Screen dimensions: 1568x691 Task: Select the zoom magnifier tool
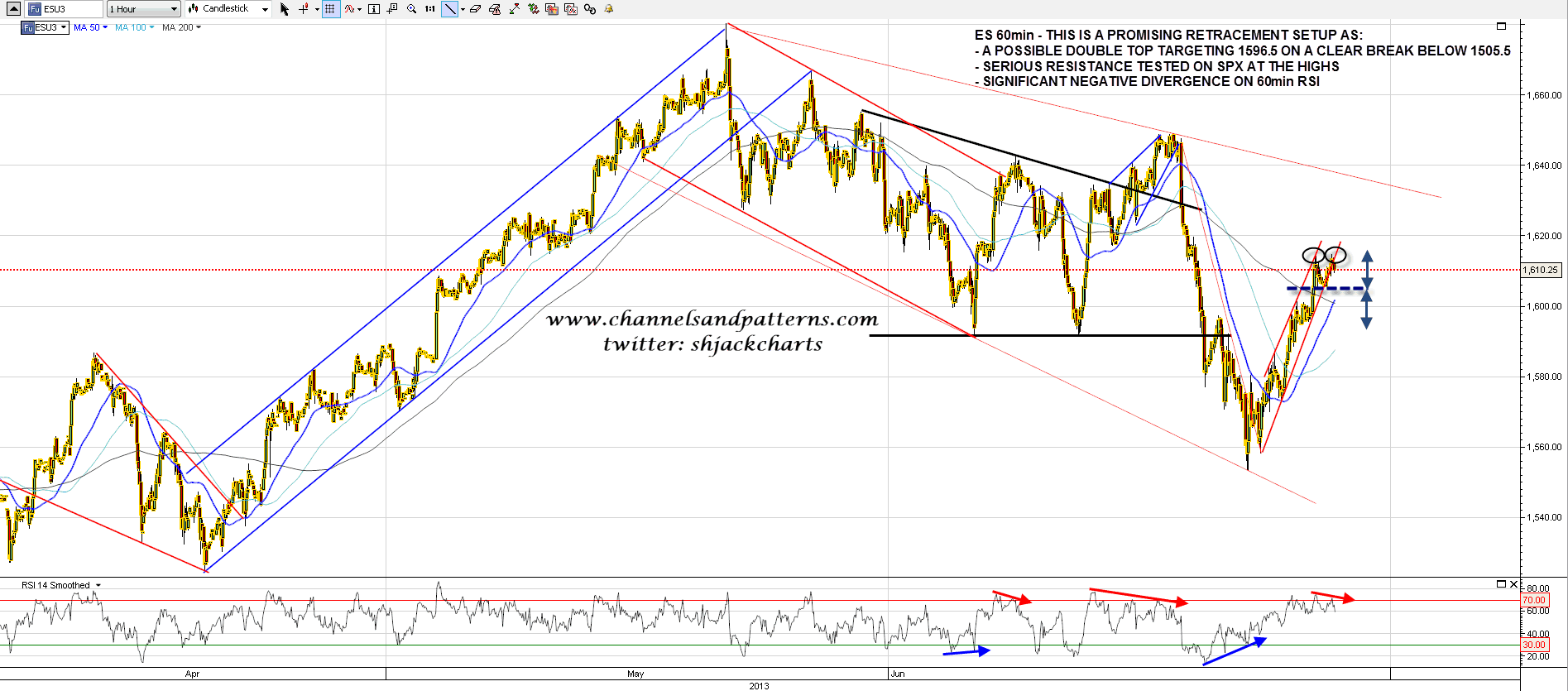[411, 9]
